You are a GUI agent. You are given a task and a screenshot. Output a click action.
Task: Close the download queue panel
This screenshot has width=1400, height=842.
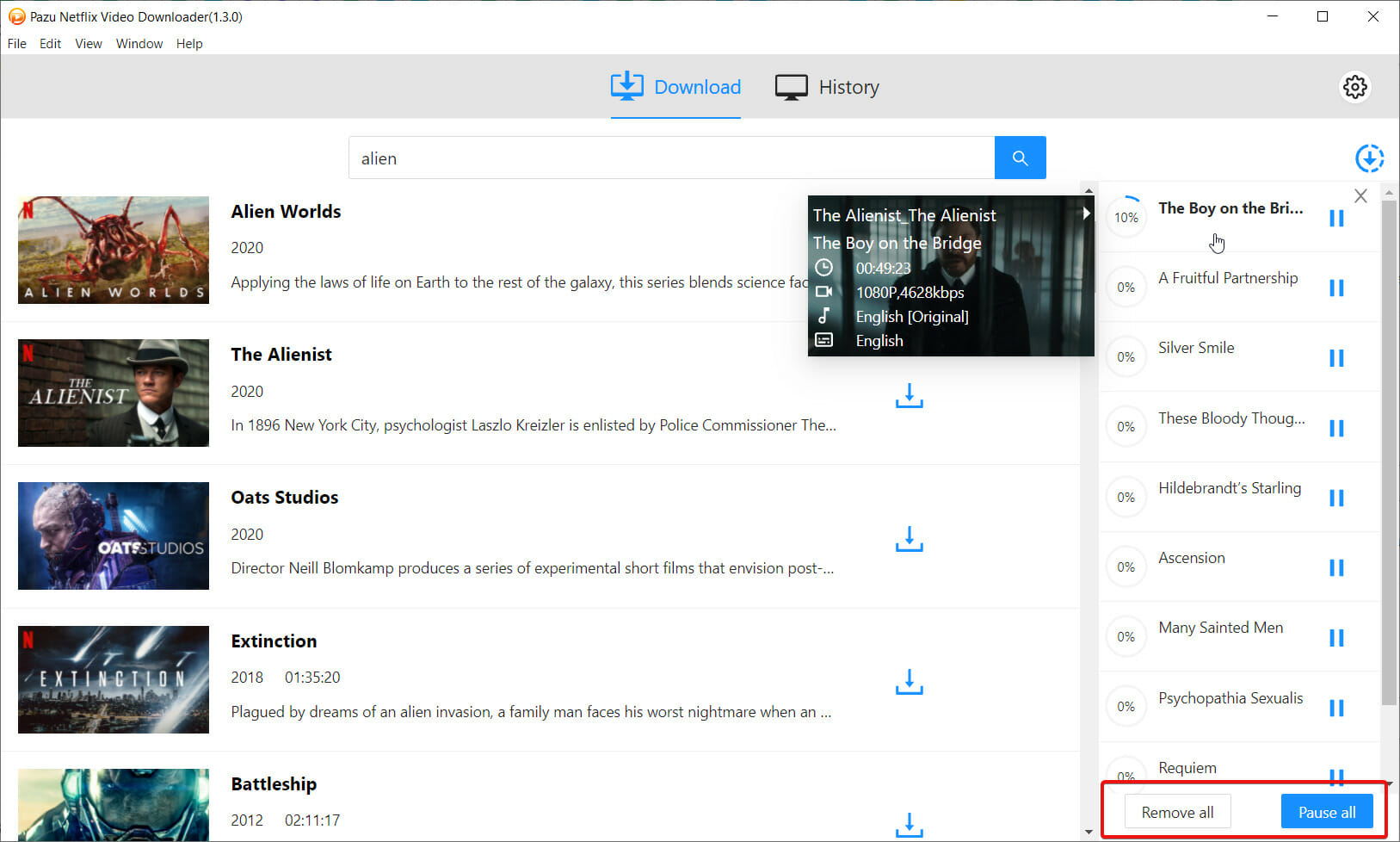click(1360, 196)
